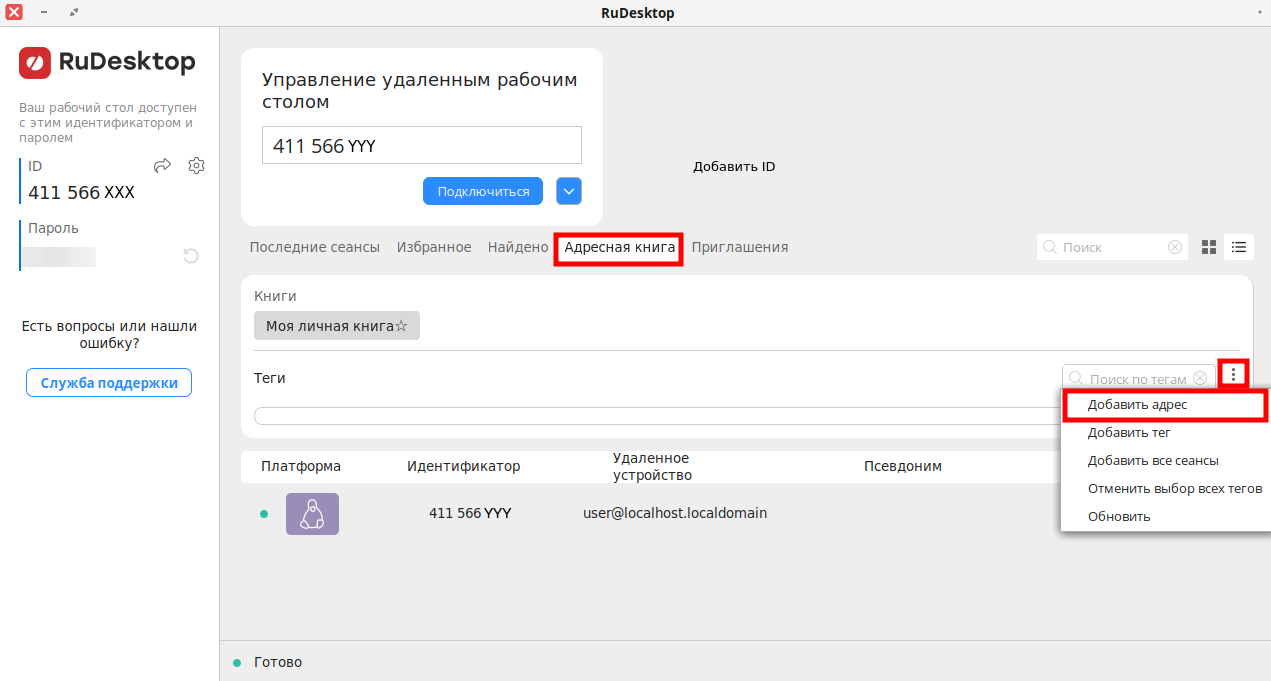1271x681 pixels.
Task: Click the Поиск по тегам field
Action: point(1139,378)
